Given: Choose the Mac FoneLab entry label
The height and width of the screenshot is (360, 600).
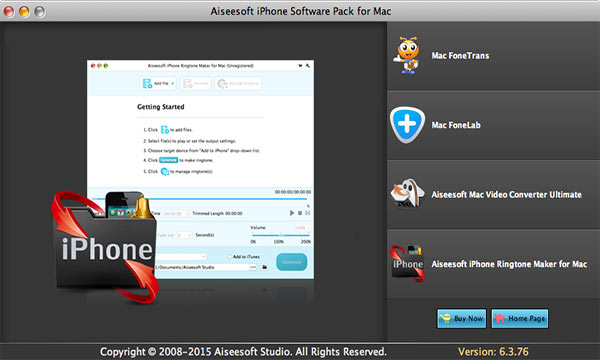Looking at the screenshot, I should point(456,125).
